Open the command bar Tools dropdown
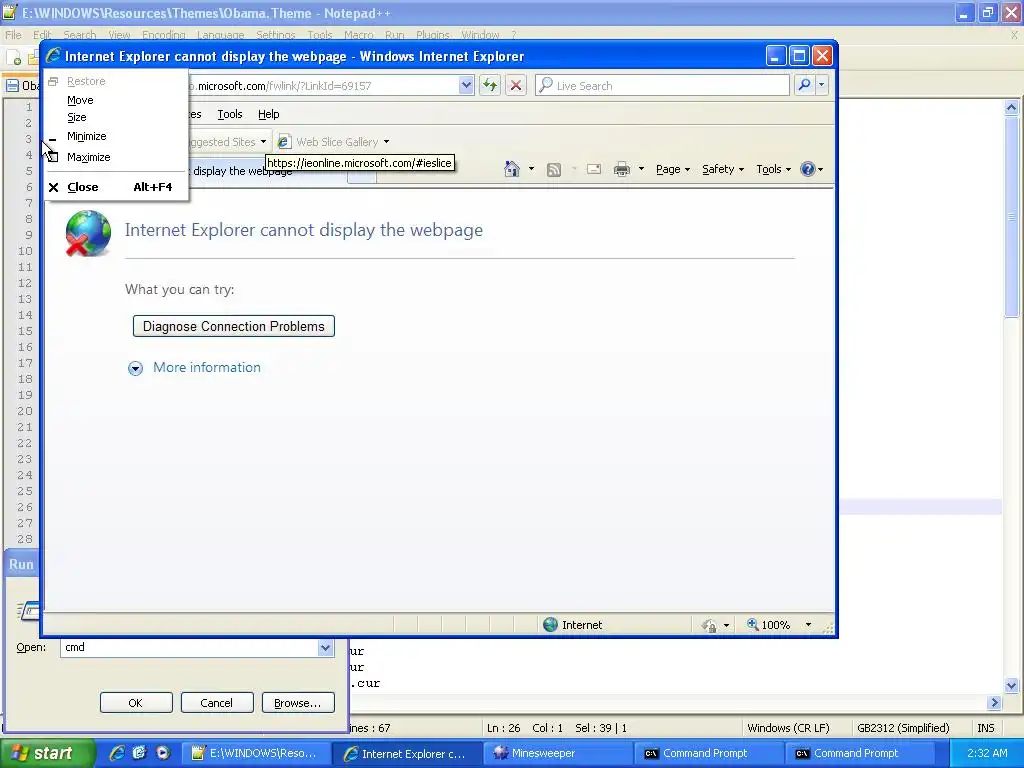 tap(773, 169)
